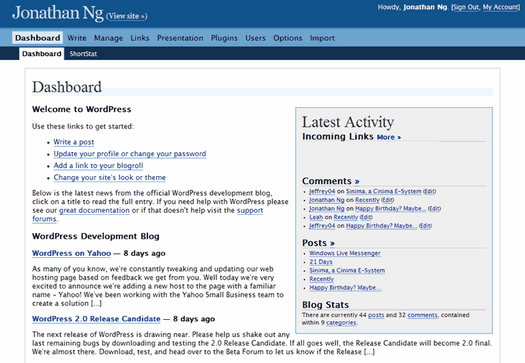
Task: Open the great documentation link
Action: tap(94, 210)
